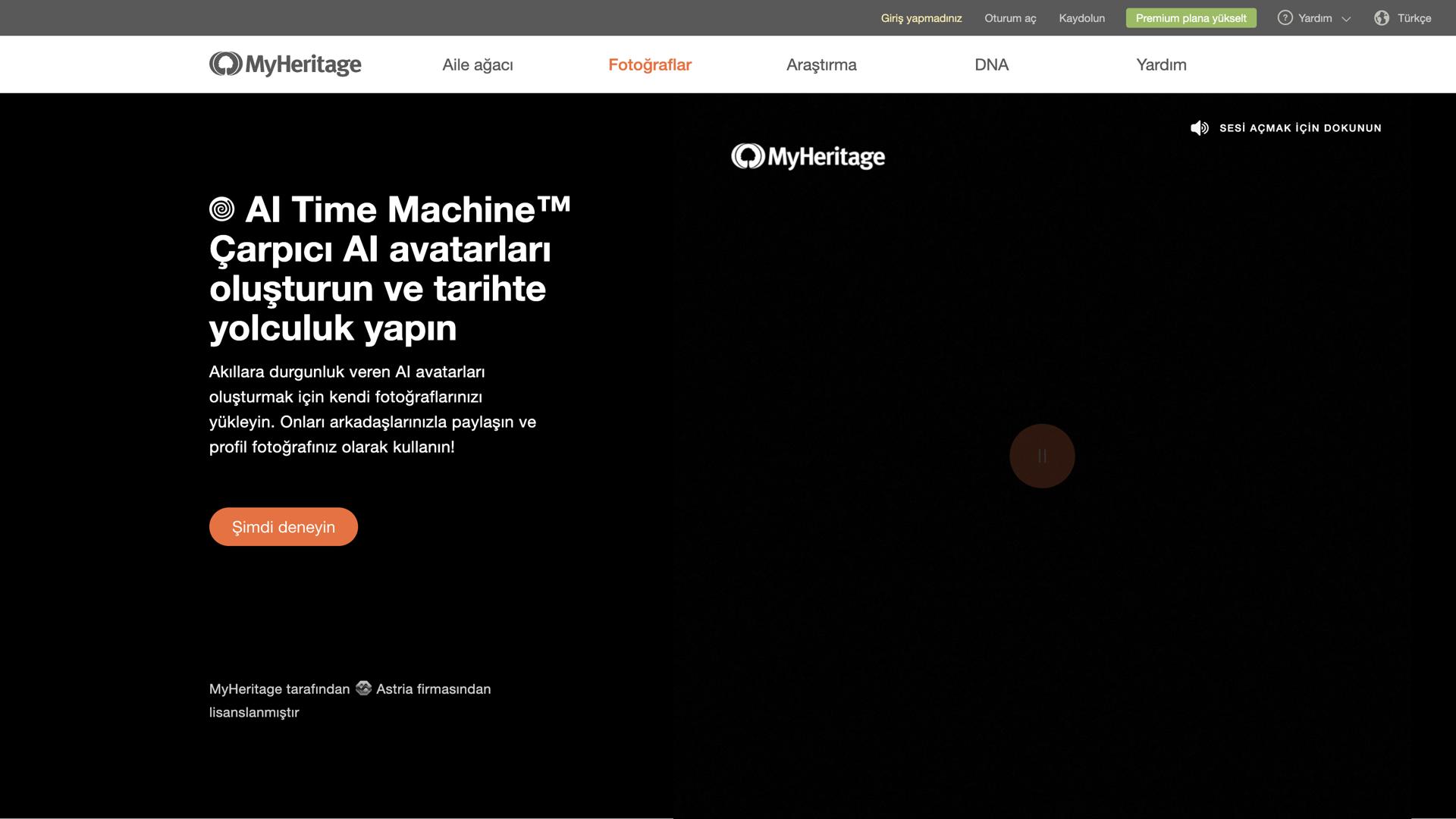Click the spiral icon beside AI Time Machine title
This screenshot has height=819, width=1456.
[x=223, y=210]
